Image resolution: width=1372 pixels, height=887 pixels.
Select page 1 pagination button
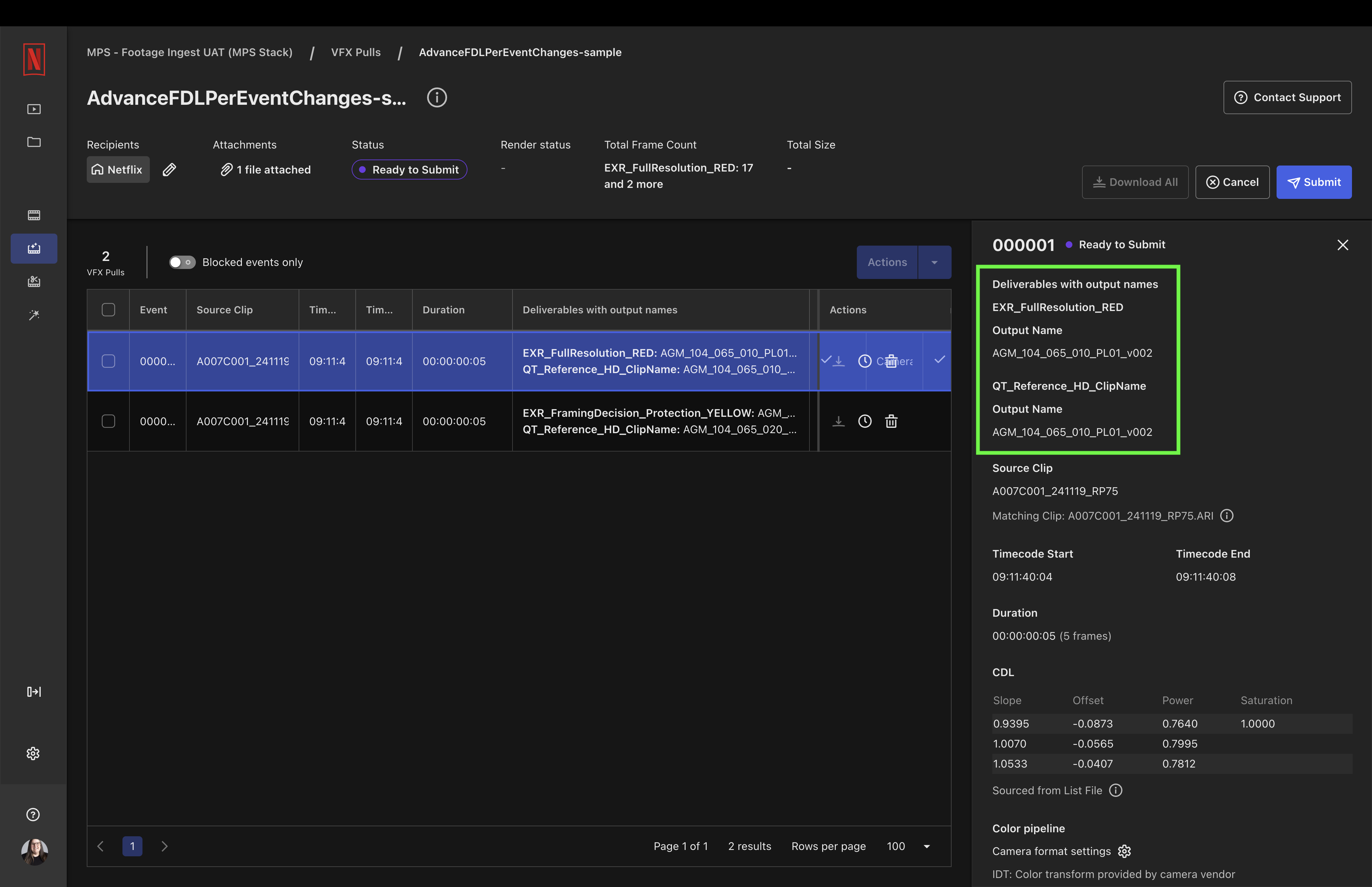coord(132,846)
